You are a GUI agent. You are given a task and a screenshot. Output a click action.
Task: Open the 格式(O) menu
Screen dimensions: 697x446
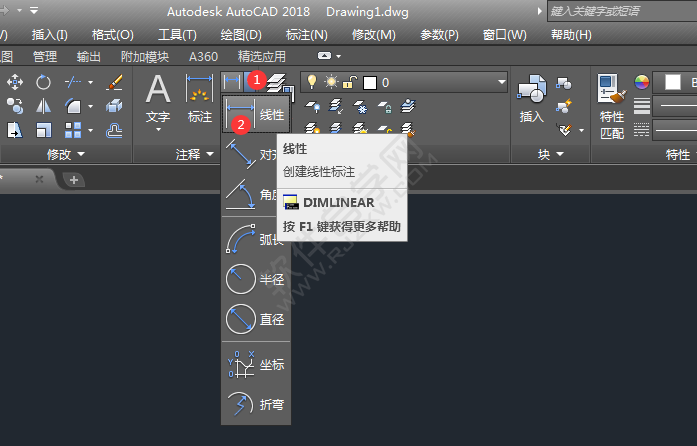pos(112,35)
